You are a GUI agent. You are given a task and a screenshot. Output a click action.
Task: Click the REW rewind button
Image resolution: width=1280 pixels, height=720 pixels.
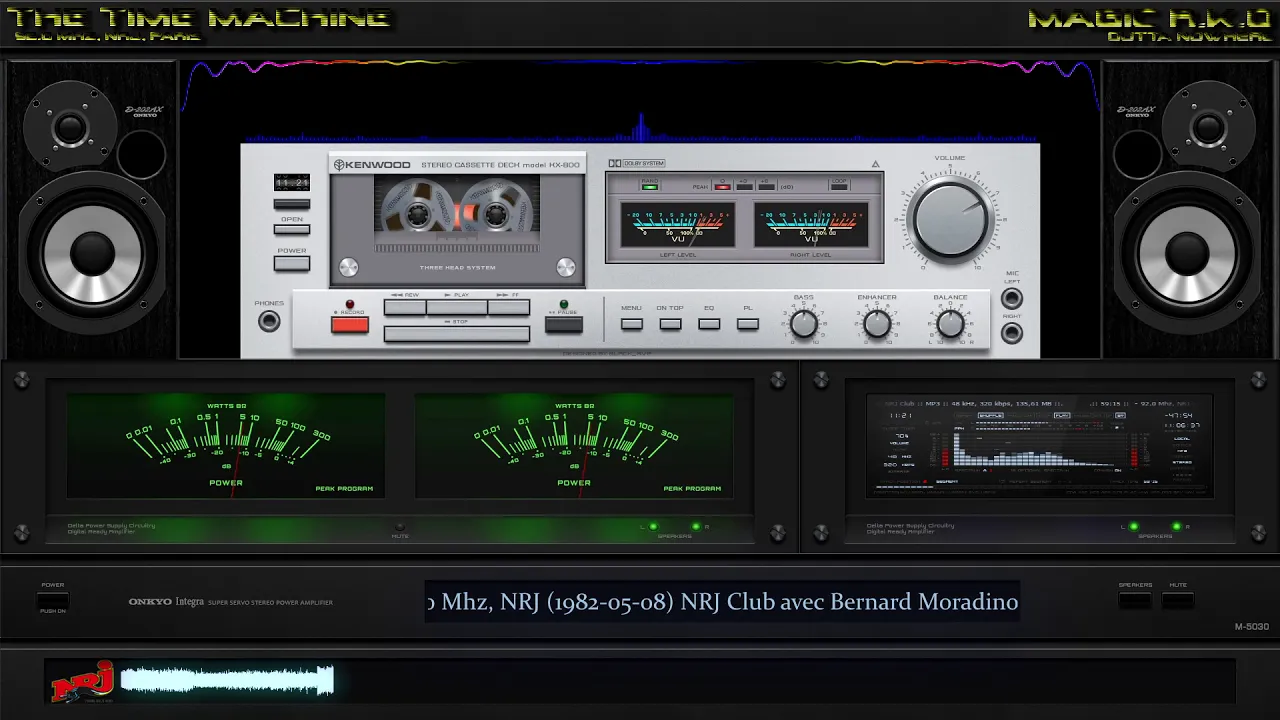coord(405,307)
